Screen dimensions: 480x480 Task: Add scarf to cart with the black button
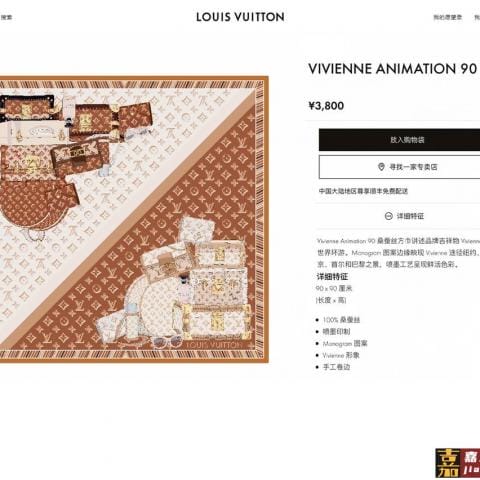coord(399,140)
